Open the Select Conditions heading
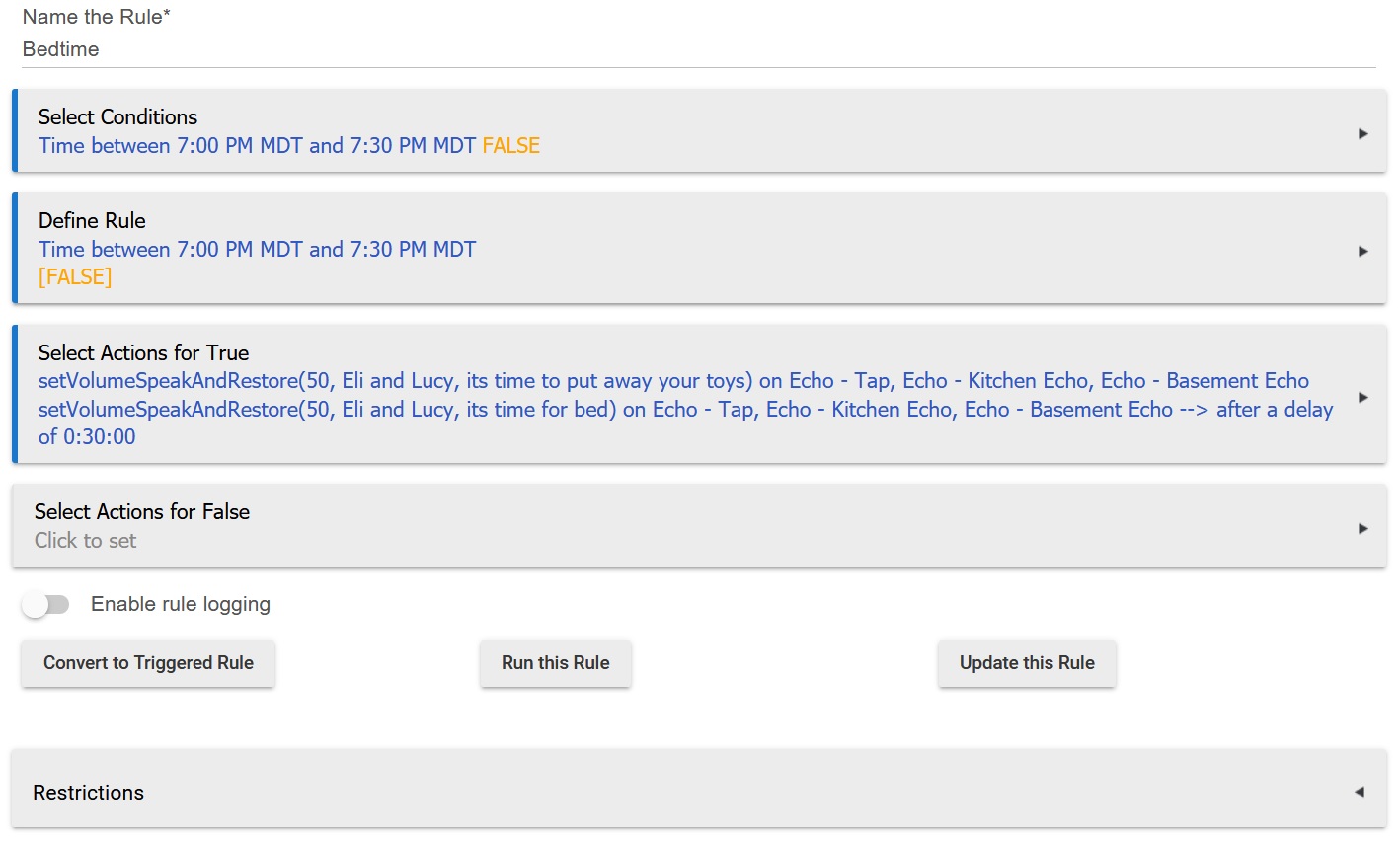 [x=117, y=116]
